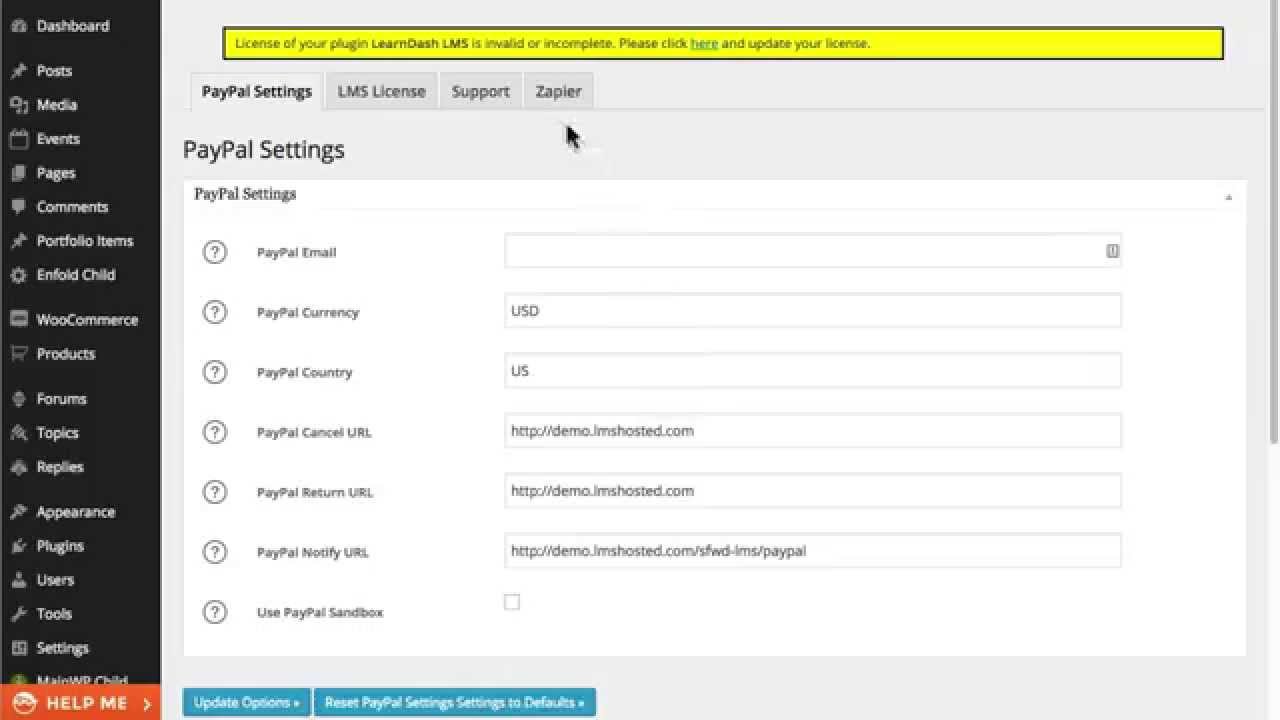Open the Forums menu label
1280x720 pixels.
(x=61, y=399)
